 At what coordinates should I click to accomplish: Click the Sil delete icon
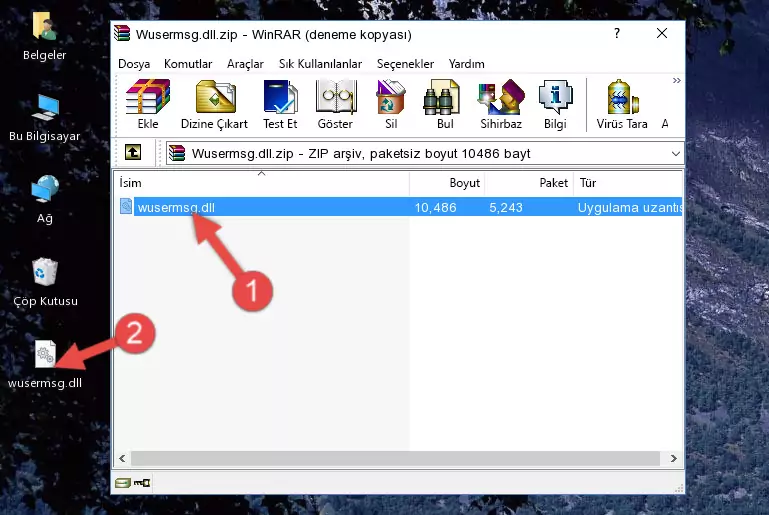(391, 104)
